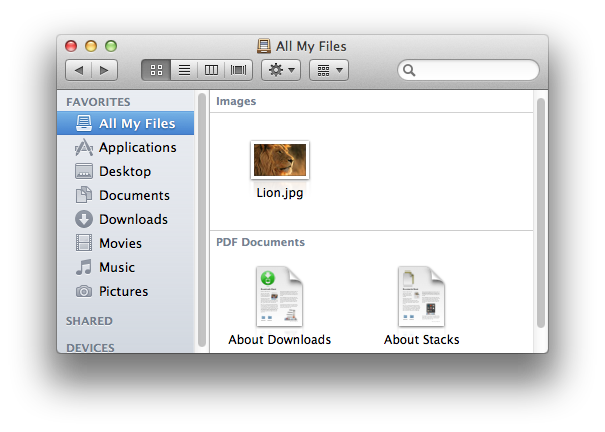Viewport: 605px width, 432px height.
Task: Click the Documents sidebar icon
Action: [84, 195]
